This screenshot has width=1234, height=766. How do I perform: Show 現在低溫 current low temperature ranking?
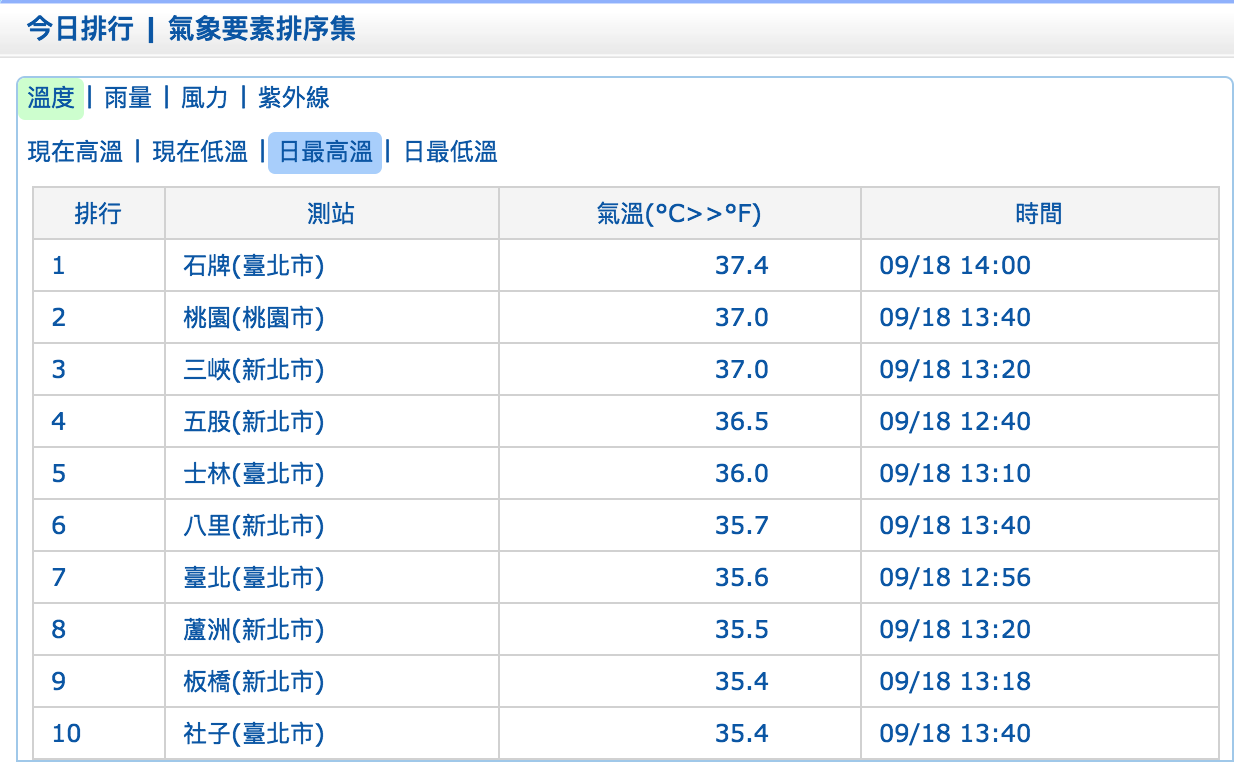click(199, 152)
